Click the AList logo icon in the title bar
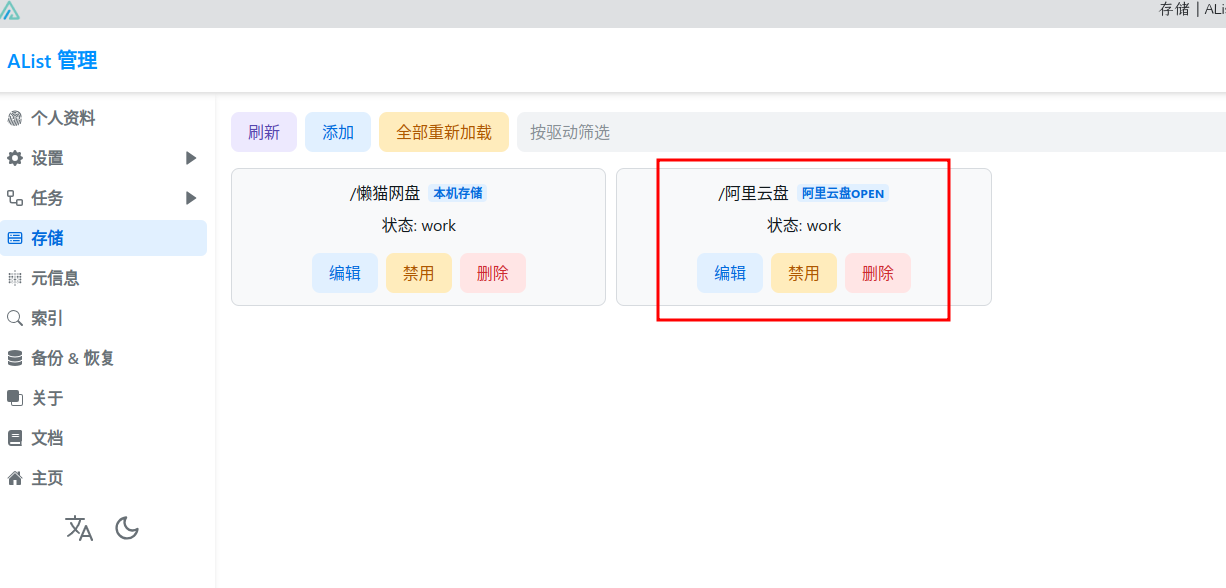 (x=10, y=11)
